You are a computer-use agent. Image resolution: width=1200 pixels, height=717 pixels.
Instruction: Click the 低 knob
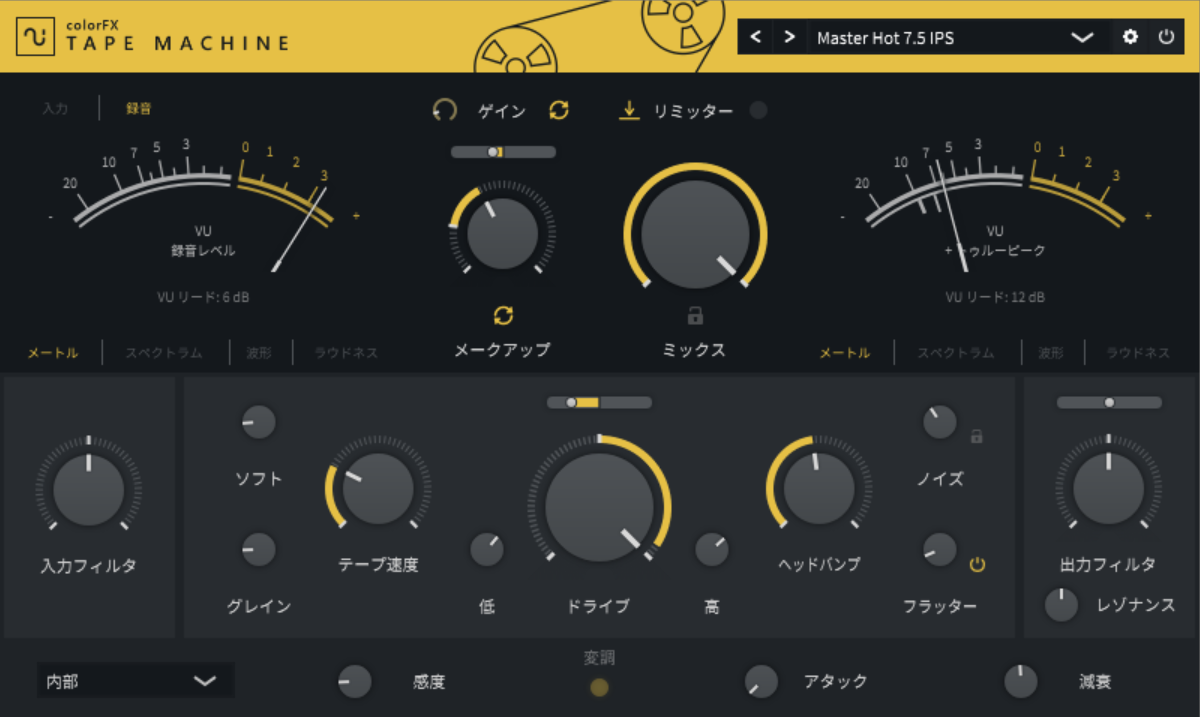(x=487, y=549)
